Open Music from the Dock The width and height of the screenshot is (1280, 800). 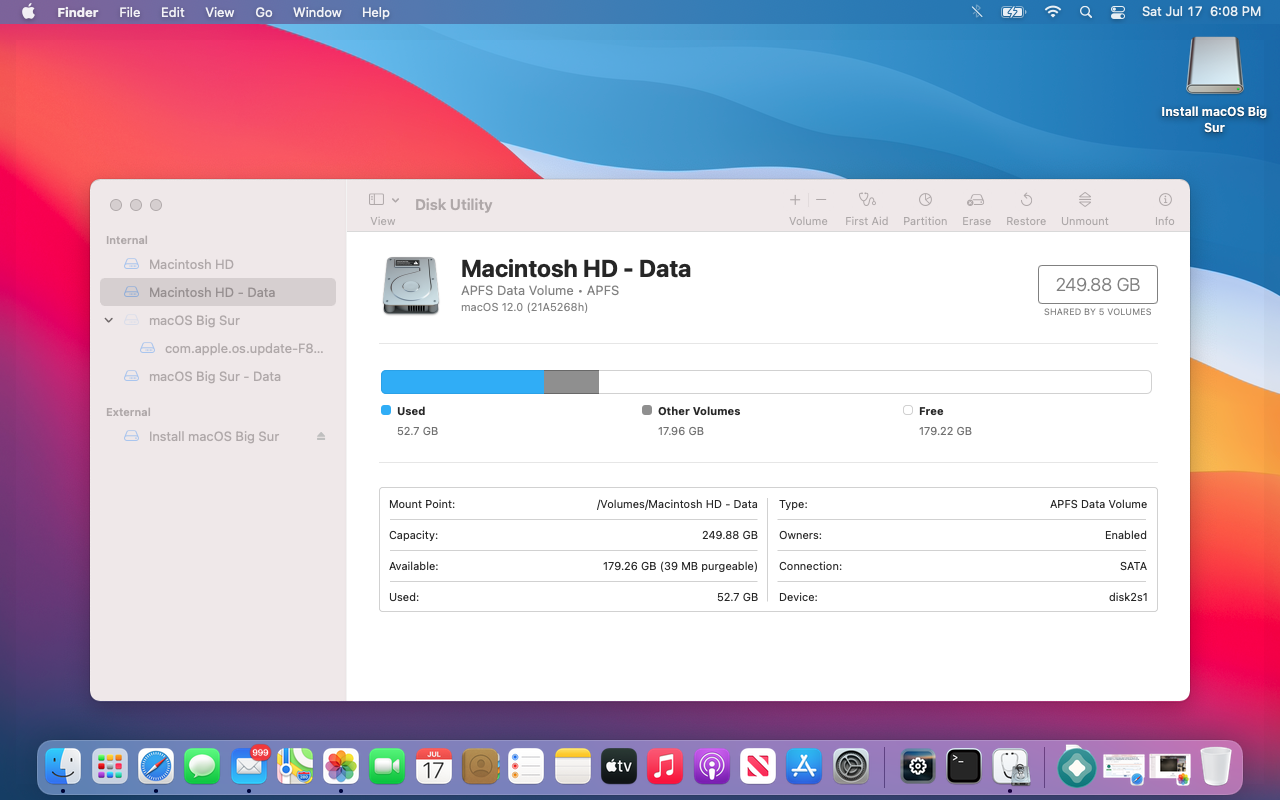(x=665, y=767)
